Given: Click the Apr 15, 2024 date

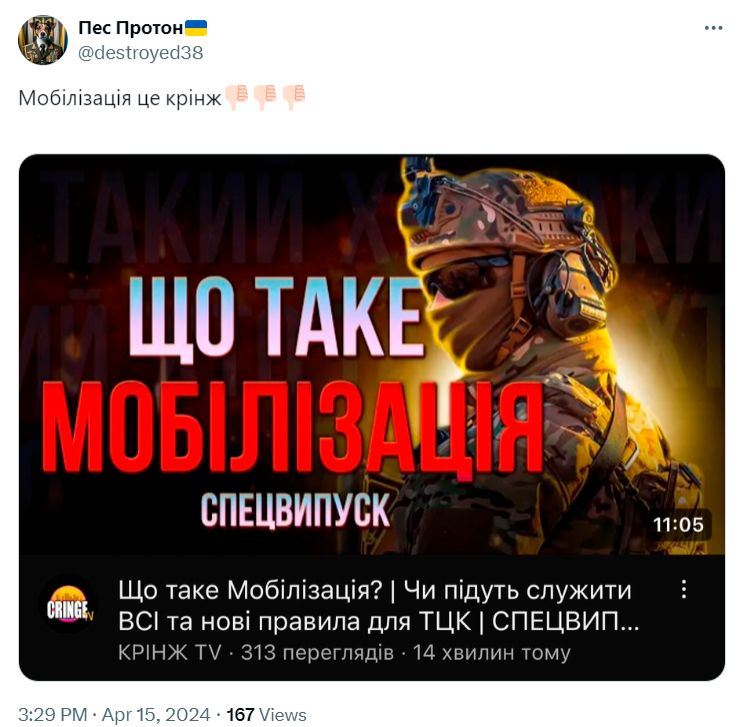Looking at the screenshot, I should tap(156, 714).
